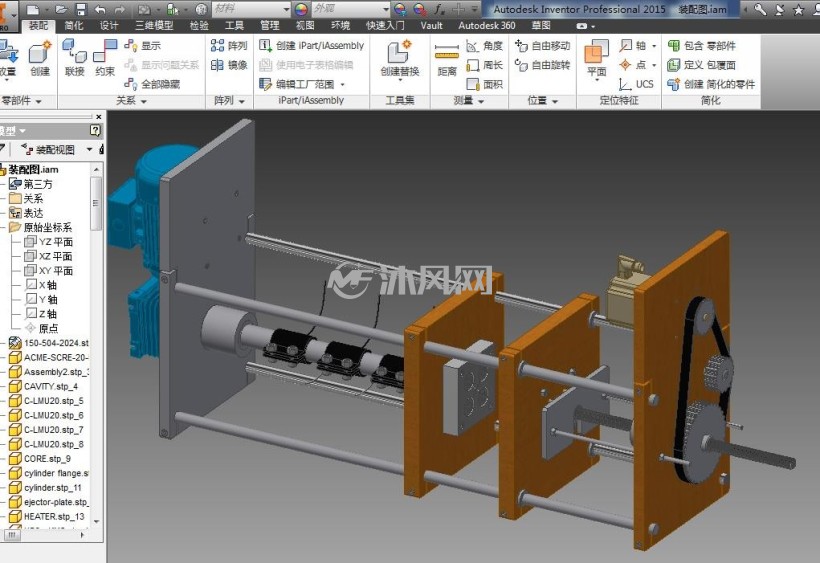The width and height of the screenshot is (820, 563).
Task: Click the 创建替换 create substitute tool
Action: click(400, 59)
